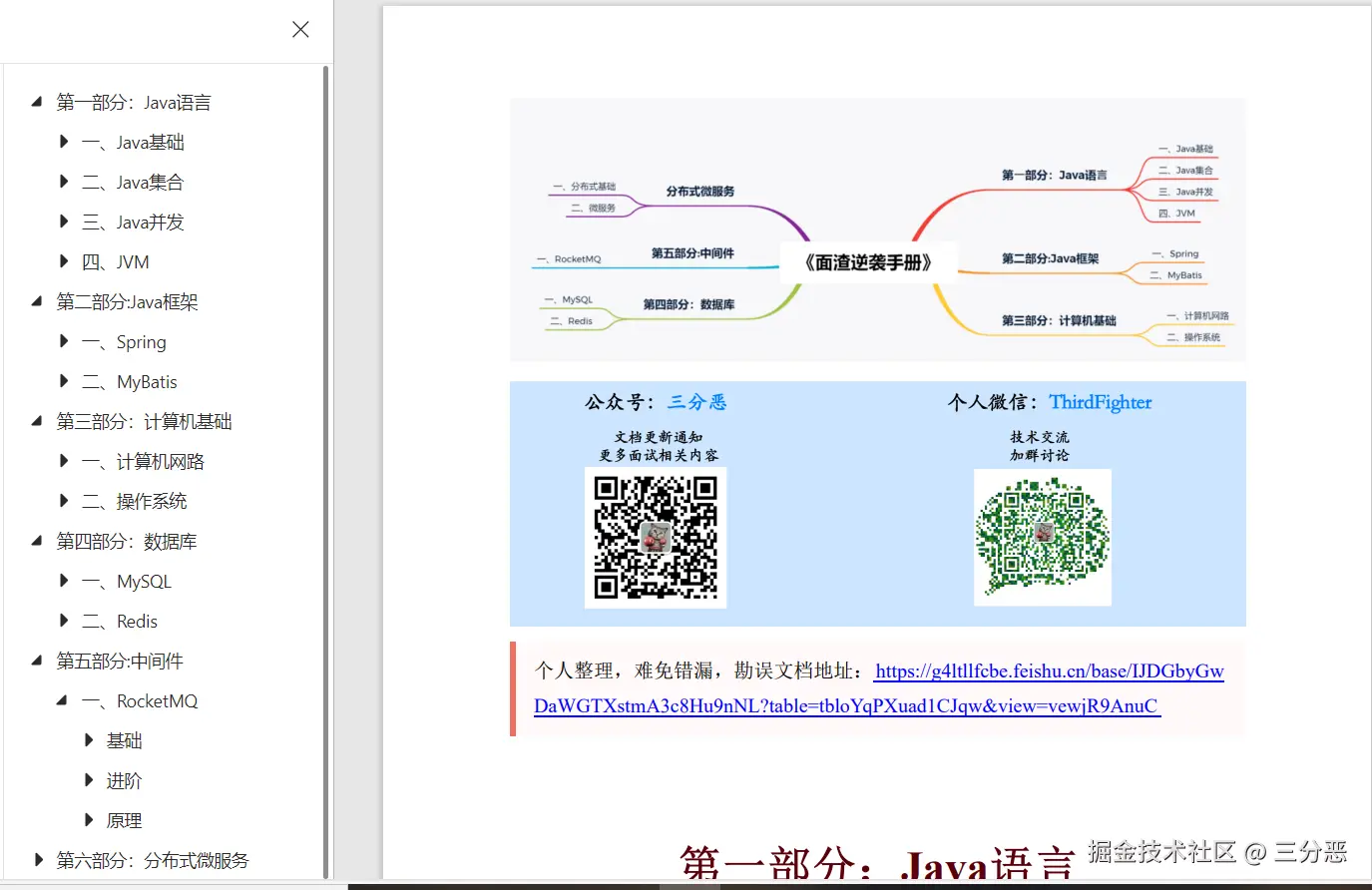Viewport: 1372px width, 890px height.
Task: Close the outline sidebar with X
Action: tap(300, 30)
